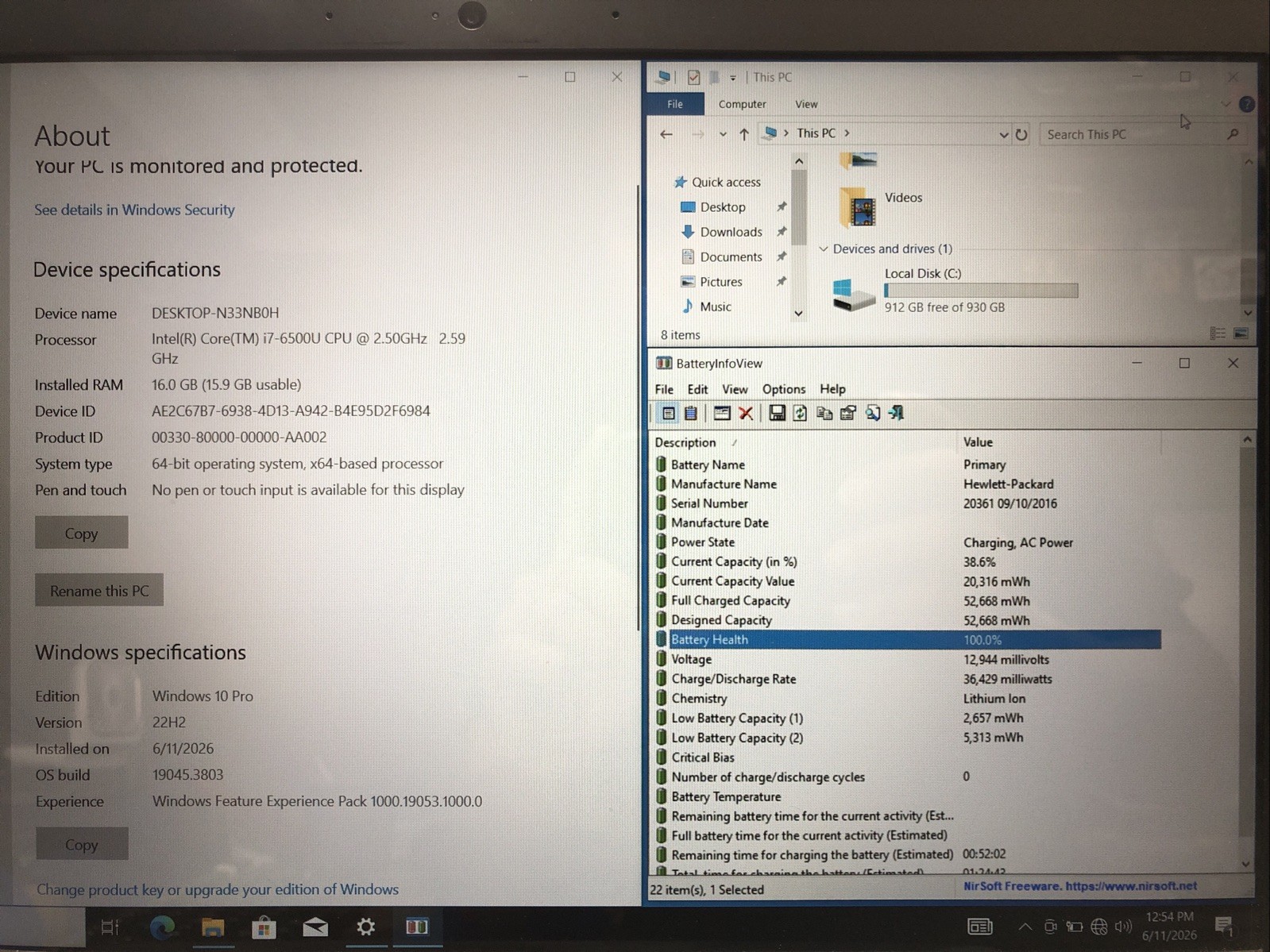The image size is (1270, 952).
Task: Open Options menu in BatteryInfoView
Action: (x=784, y=389)
